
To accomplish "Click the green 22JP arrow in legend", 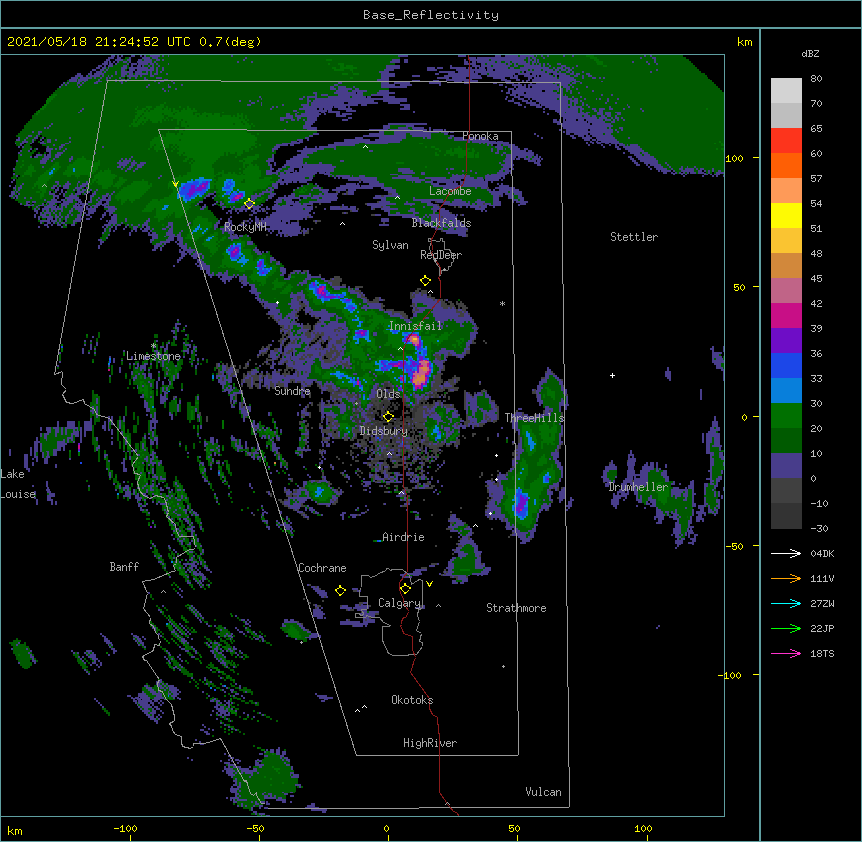I will (x=786, y=628).
